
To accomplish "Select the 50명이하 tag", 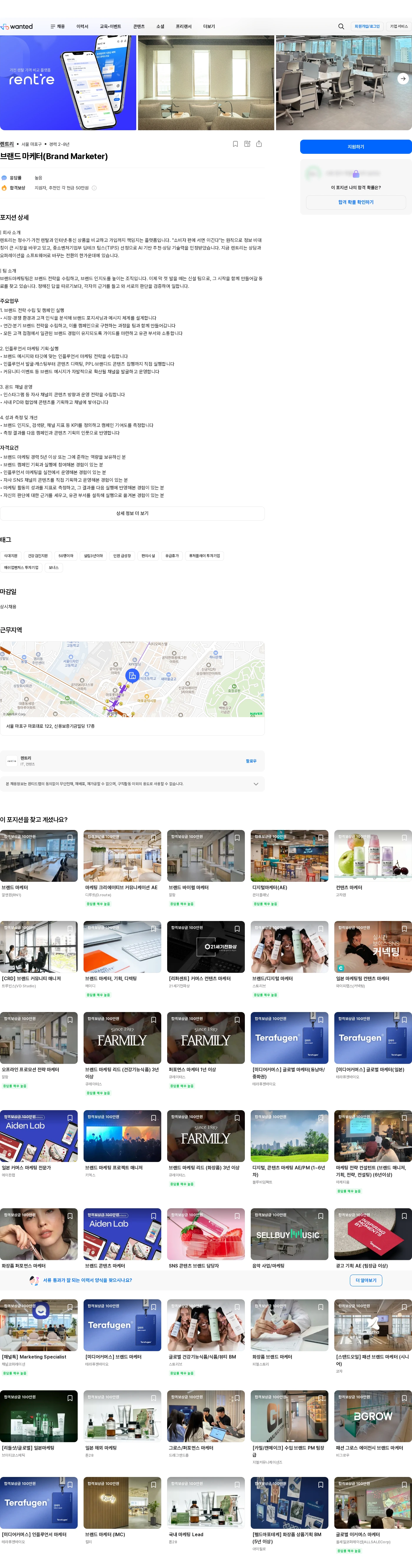I will coord(66,556).
